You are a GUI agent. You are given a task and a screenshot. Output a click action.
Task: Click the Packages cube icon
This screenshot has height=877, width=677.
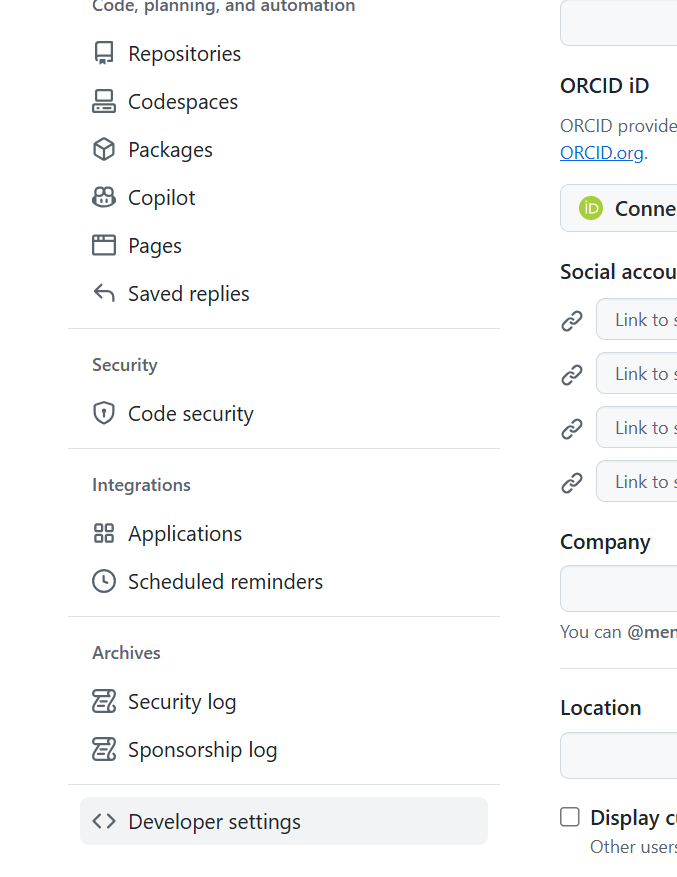pyautogui.click(x=104, y=150)
